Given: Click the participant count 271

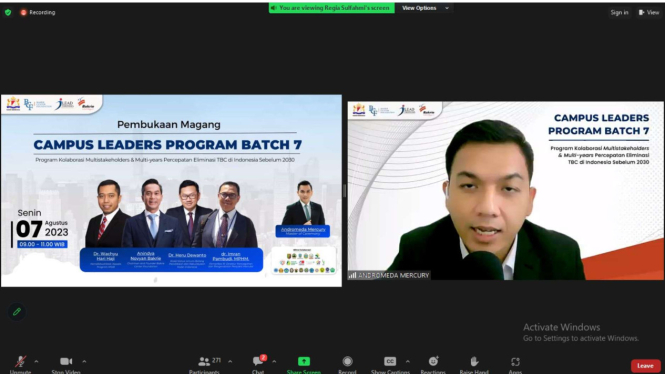Looking at the screenshot, I should [216, 360].
